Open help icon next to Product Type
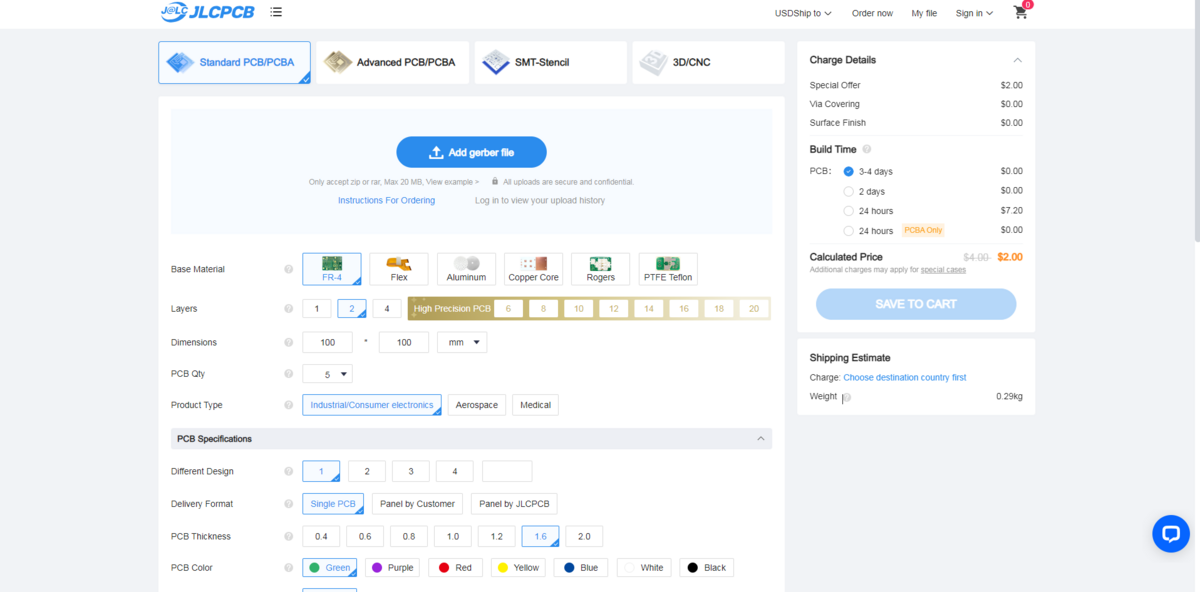The width and height of the screenshot is (1200, 592). tap(288, 405)
